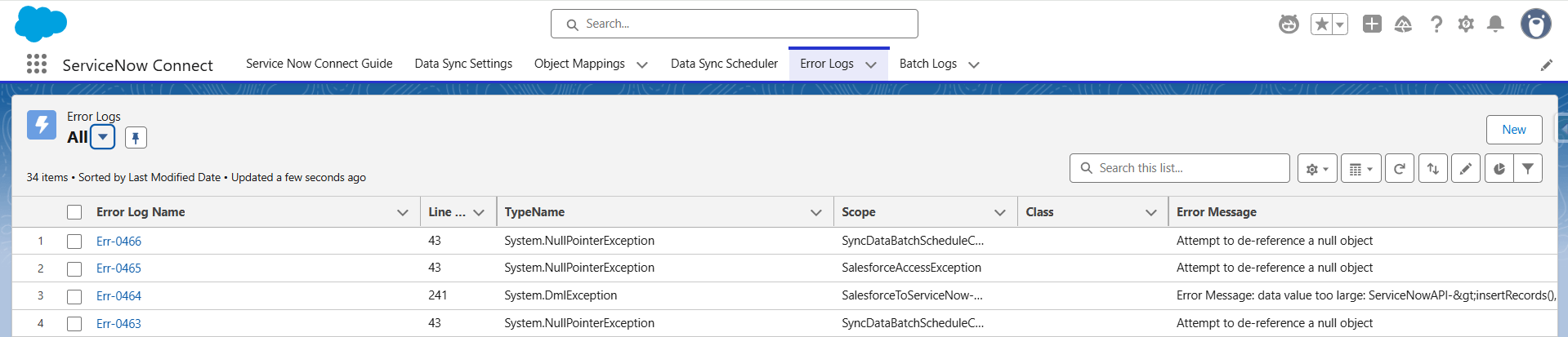
Task: Show the filters panel funnel
Action: [x=1528, y=169]
